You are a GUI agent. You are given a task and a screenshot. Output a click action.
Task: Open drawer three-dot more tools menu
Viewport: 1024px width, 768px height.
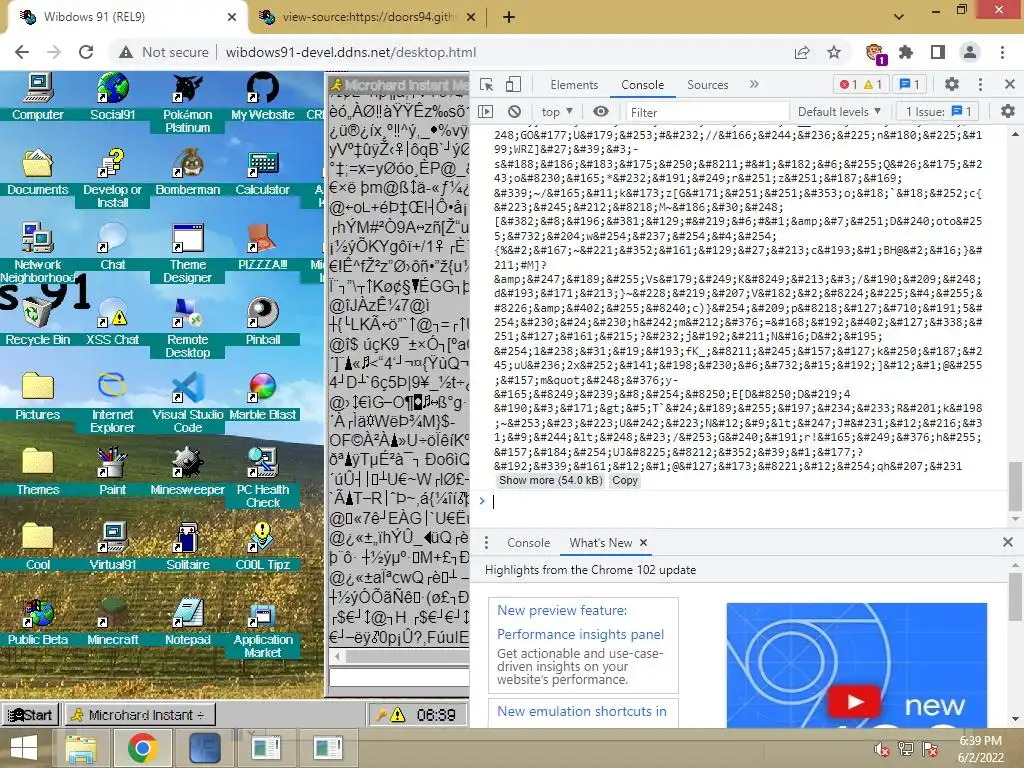tap(487, 543)
